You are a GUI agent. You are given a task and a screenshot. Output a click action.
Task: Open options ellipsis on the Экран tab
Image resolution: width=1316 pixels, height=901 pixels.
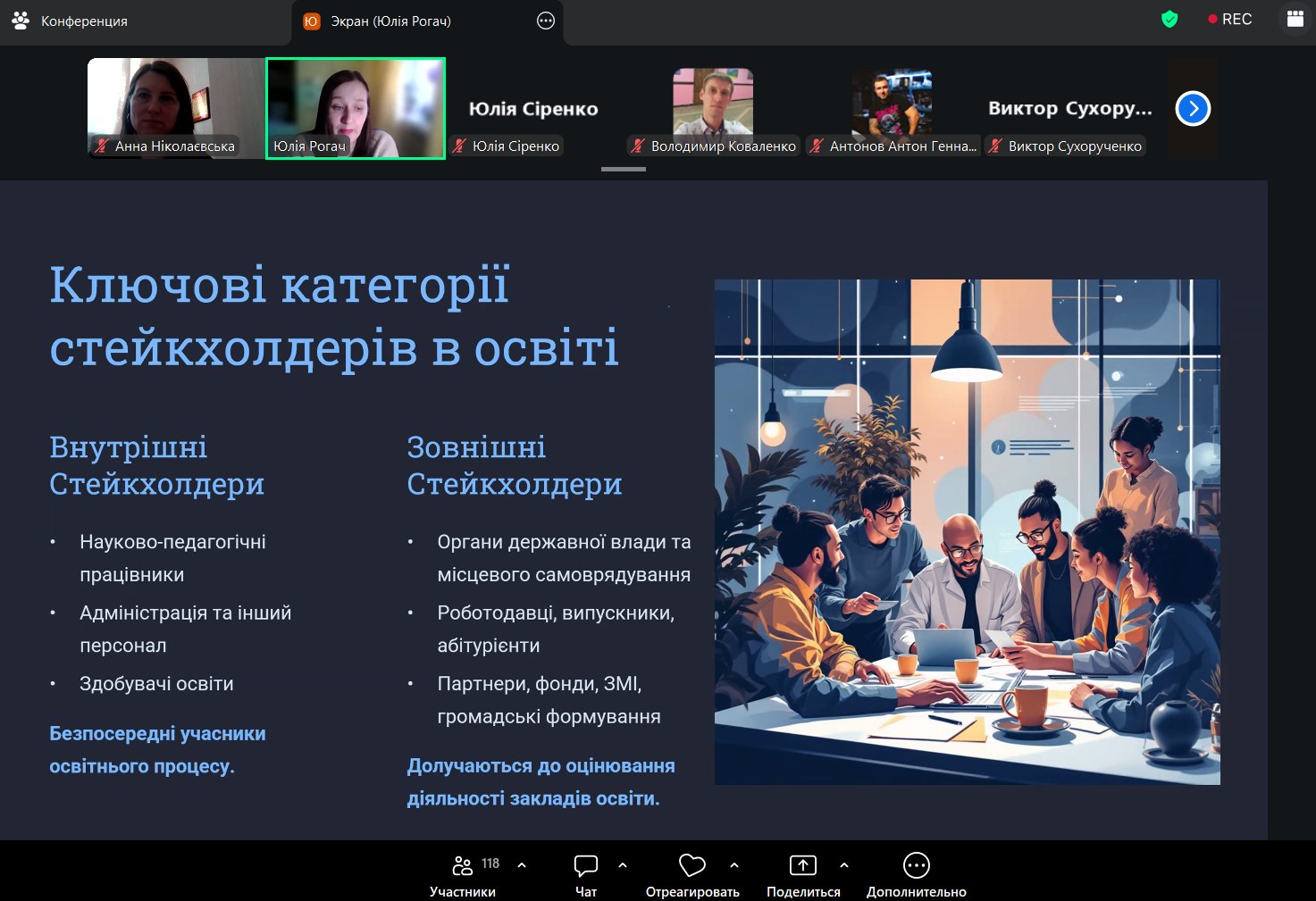(546, 21)
